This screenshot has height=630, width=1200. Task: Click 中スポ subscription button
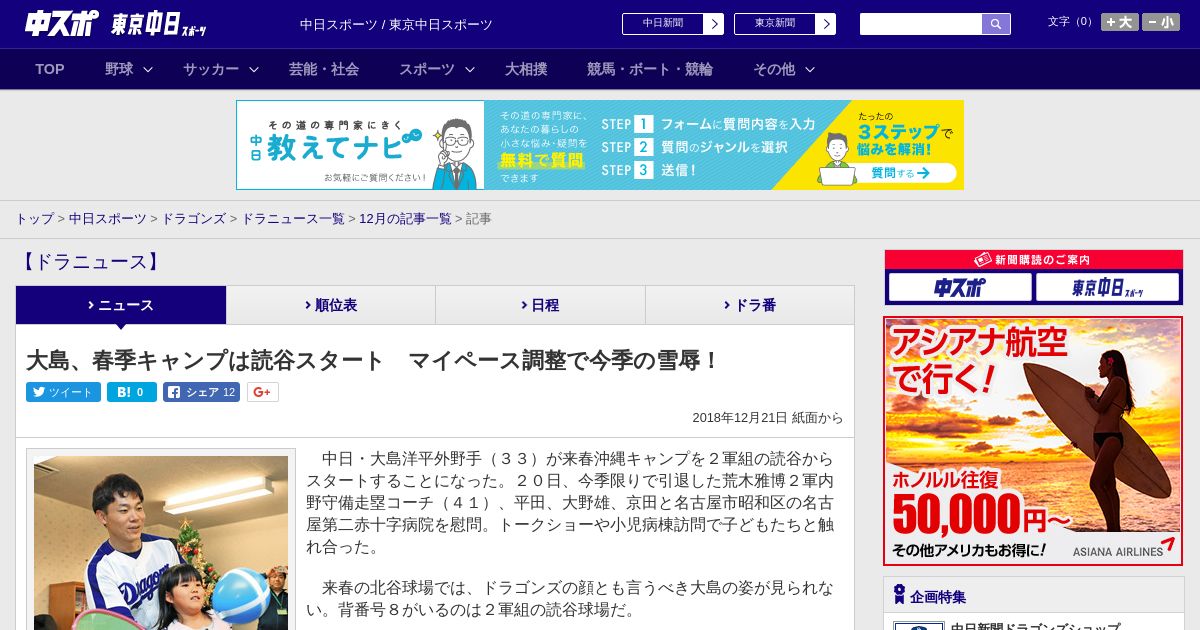coord(960,287)
